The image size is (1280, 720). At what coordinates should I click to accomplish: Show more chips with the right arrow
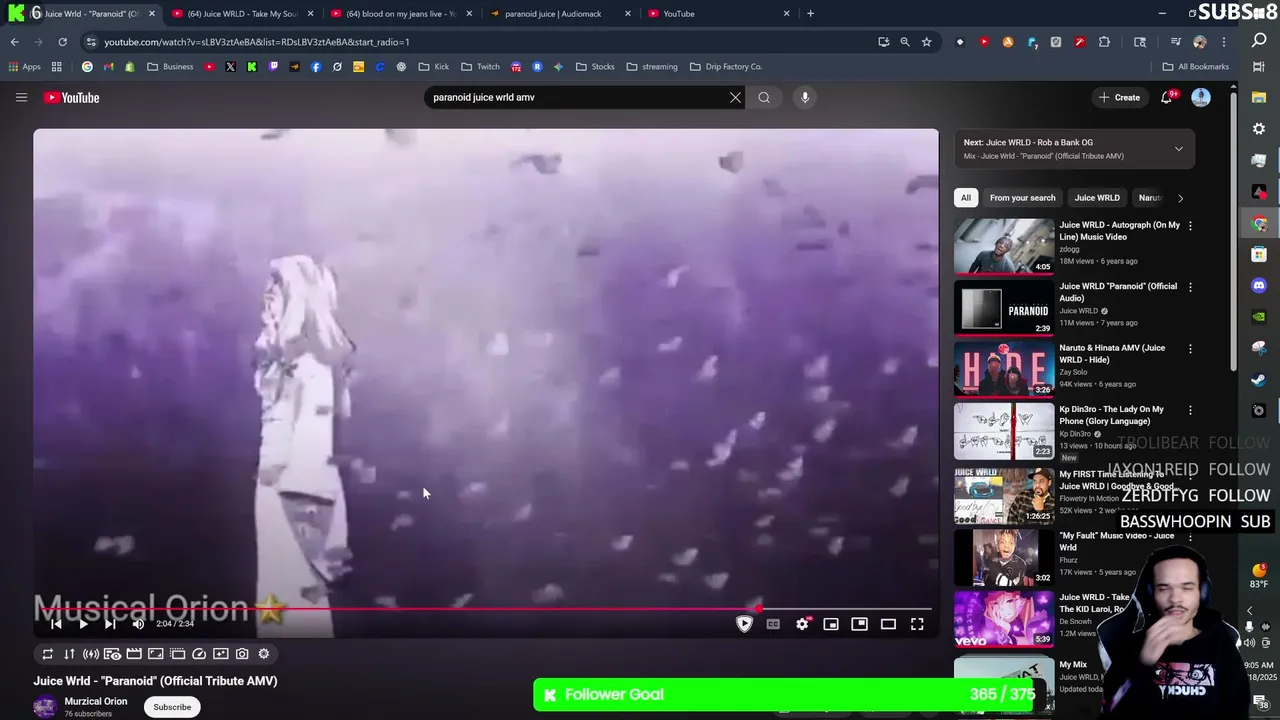pos(1180,198)
